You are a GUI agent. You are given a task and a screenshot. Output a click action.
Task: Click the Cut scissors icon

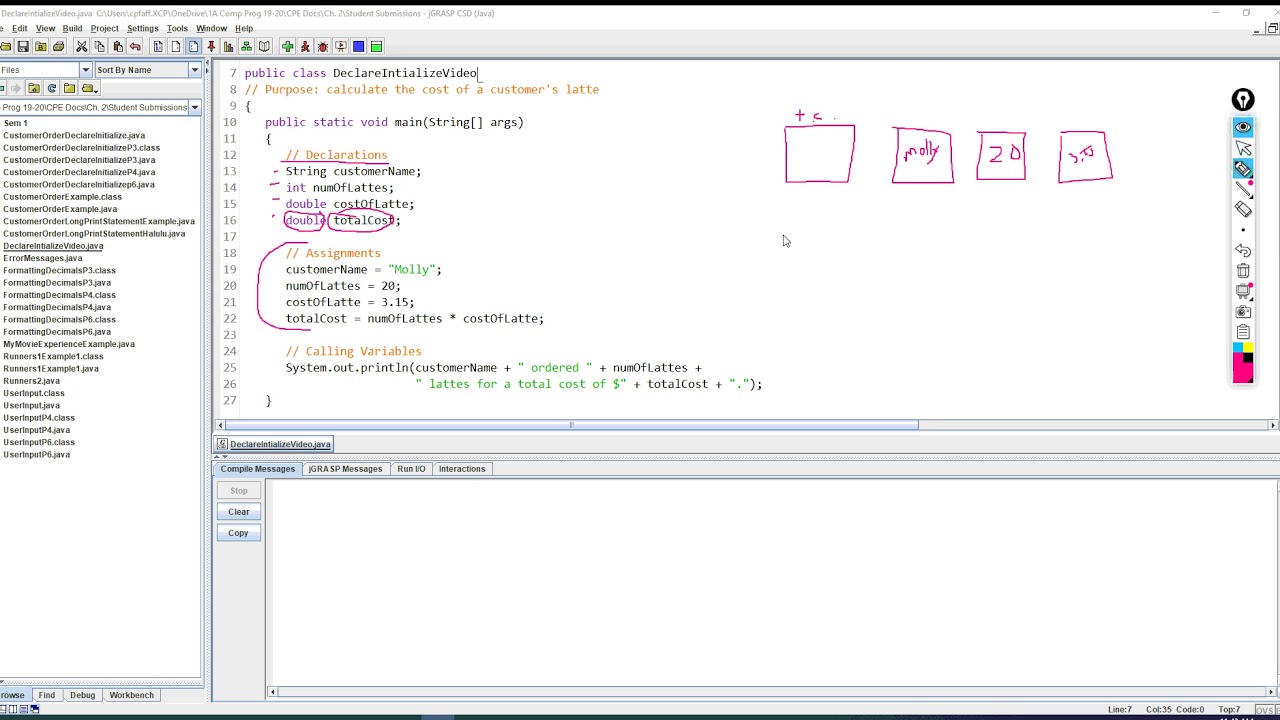pos(82,47)
